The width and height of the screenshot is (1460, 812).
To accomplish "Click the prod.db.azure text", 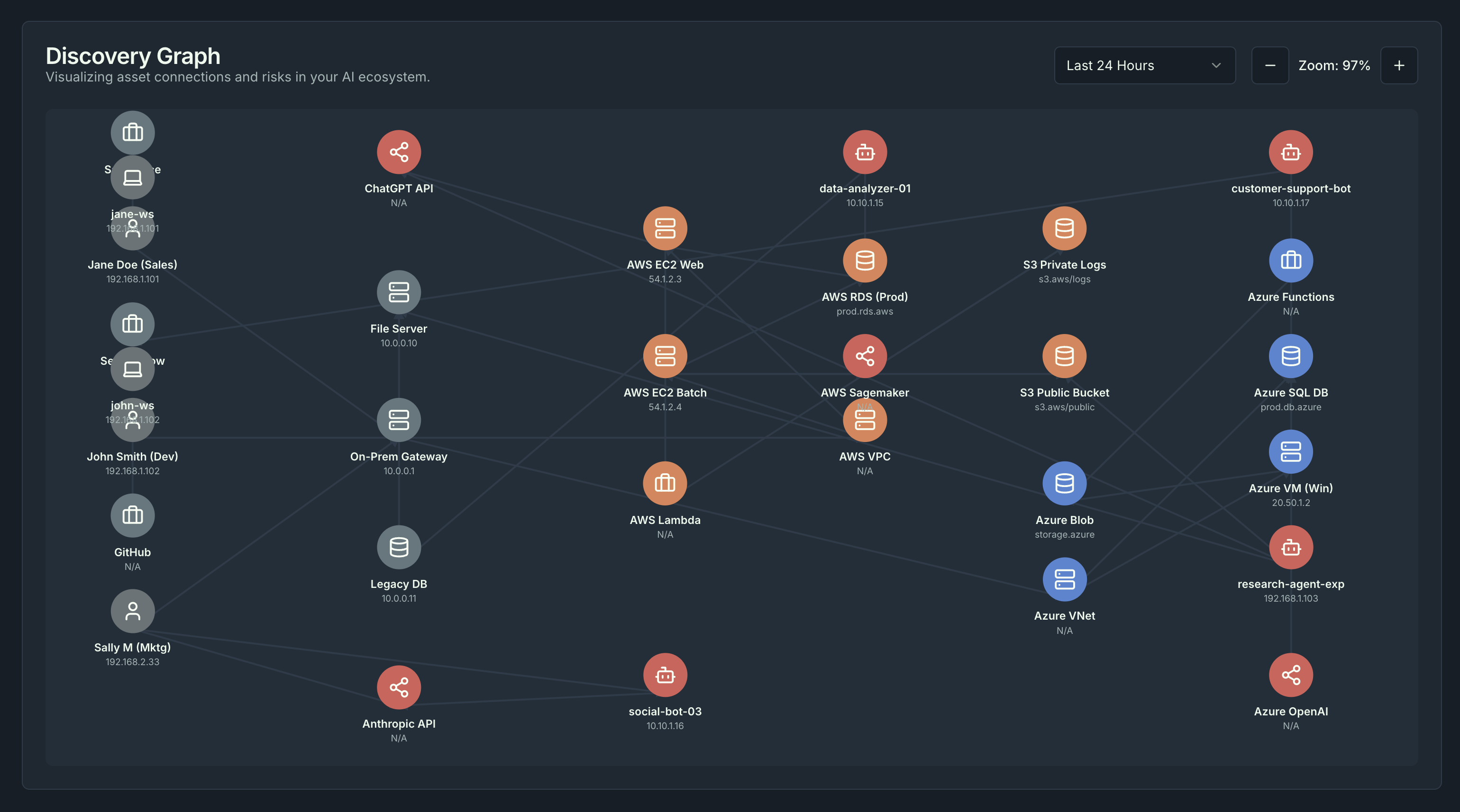I will click(1290, 407).
